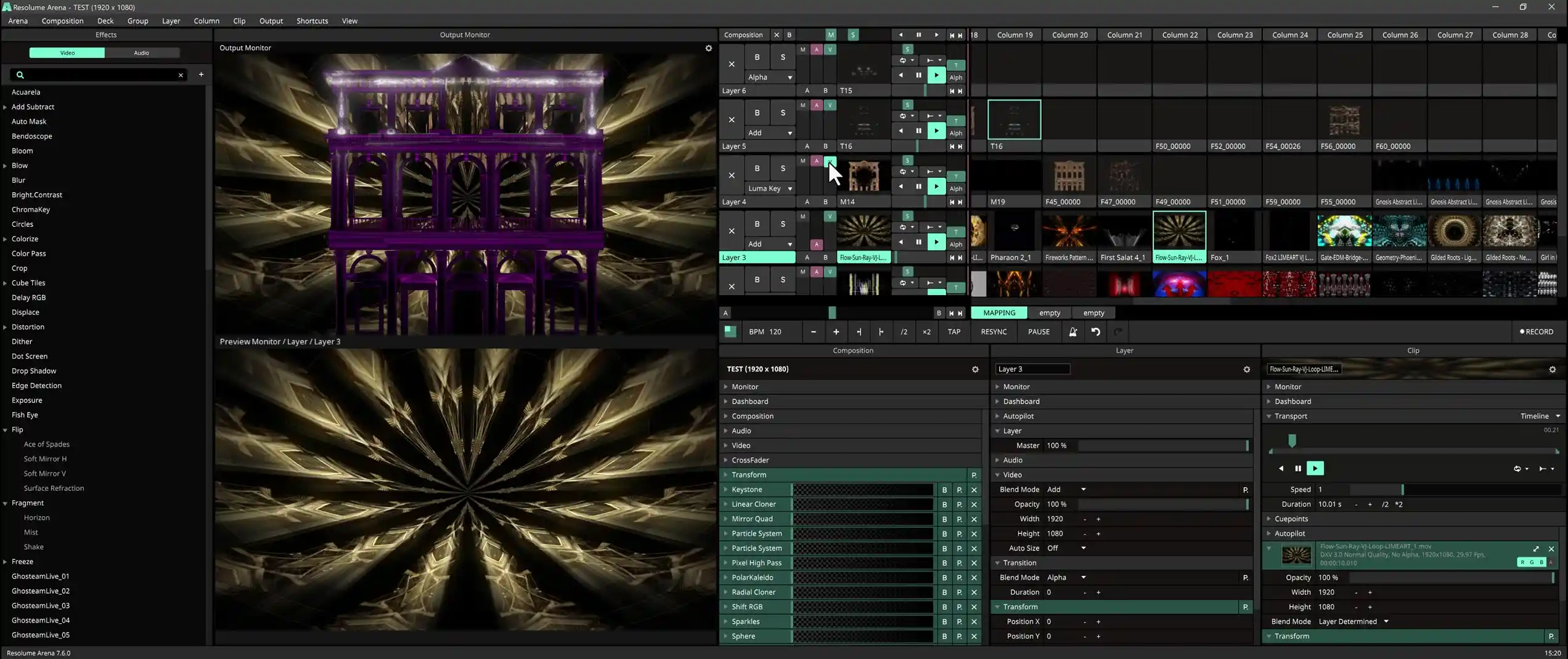Open the Shortcuts menu

point(312,21)
